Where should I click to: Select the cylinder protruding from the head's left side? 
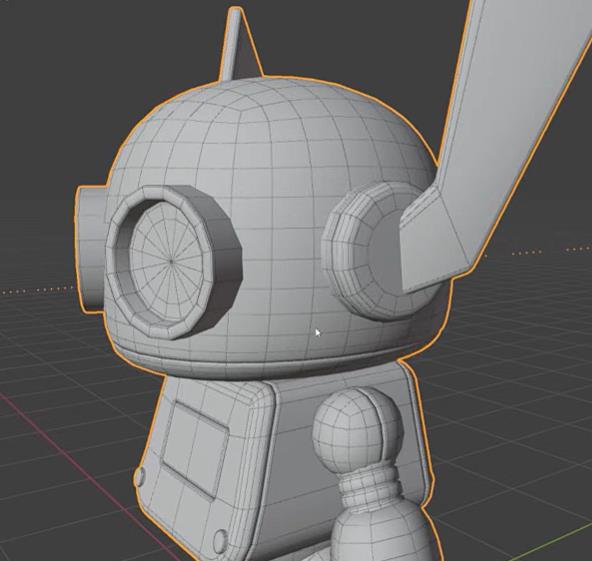pyautogui.click(x=90, y=249)
